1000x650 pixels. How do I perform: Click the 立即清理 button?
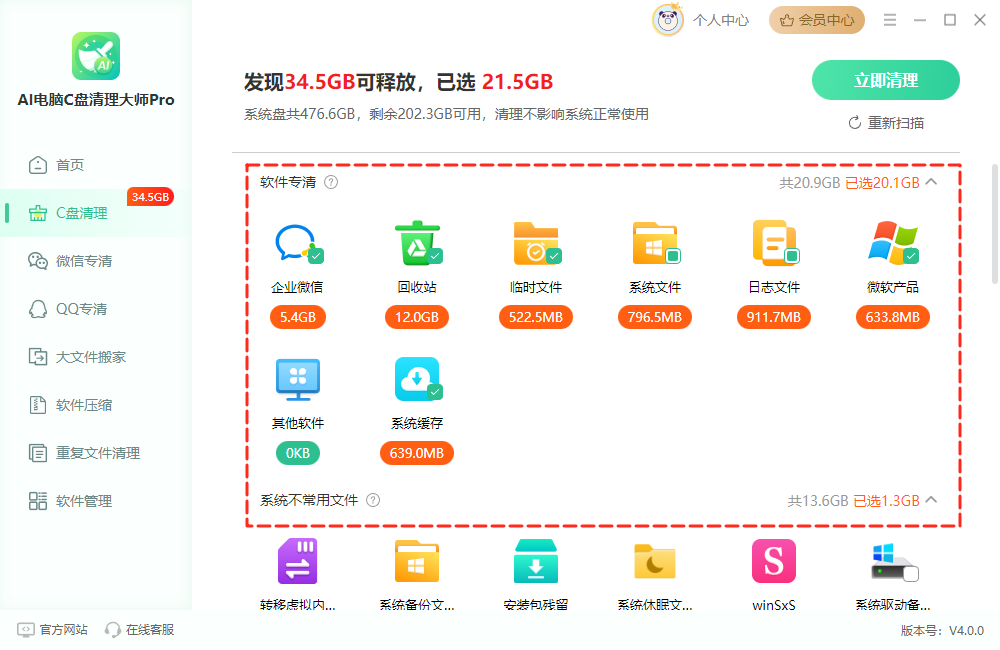tap(886, 80)
